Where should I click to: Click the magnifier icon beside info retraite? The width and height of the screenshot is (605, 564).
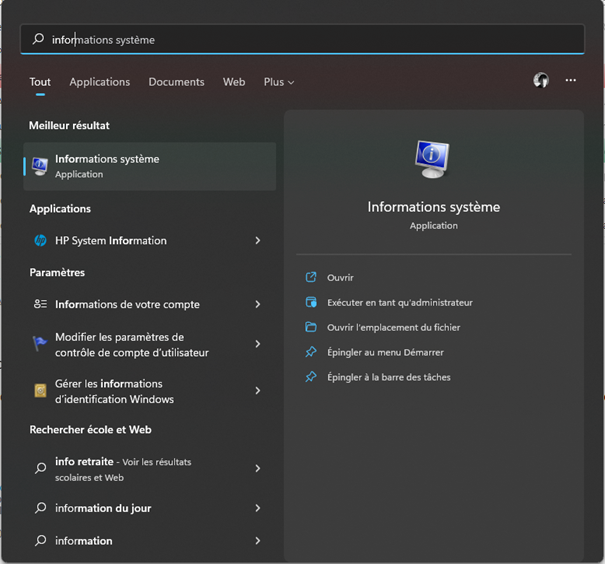41,468
